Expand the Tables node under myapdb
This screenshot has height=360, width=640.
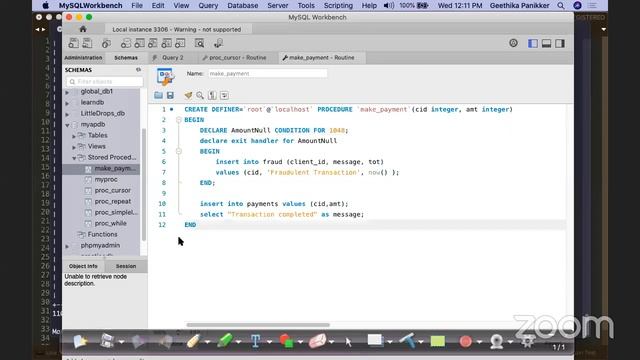click(74, 136)
